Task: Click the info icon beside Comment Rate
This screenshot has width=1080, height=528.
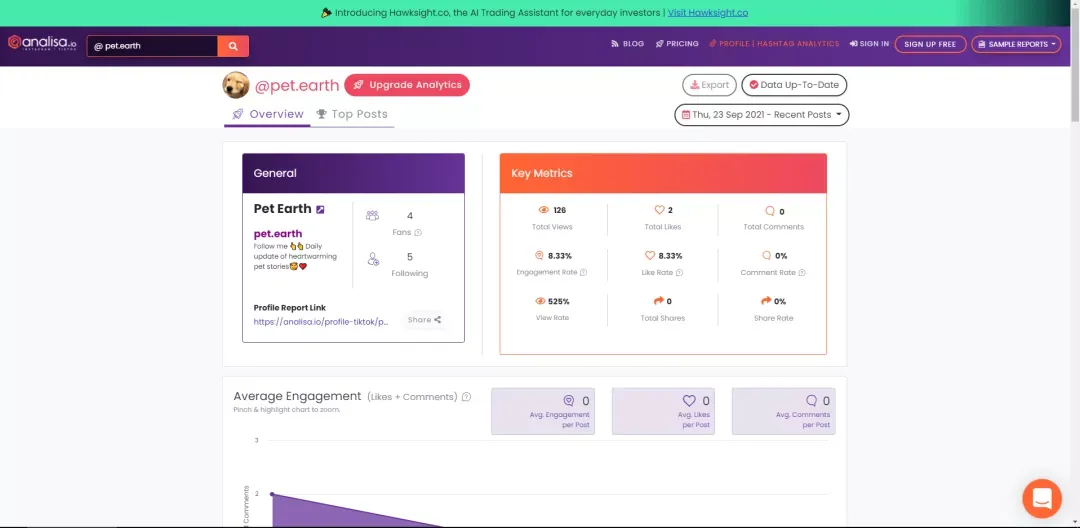Action: (x=802, y=273)
